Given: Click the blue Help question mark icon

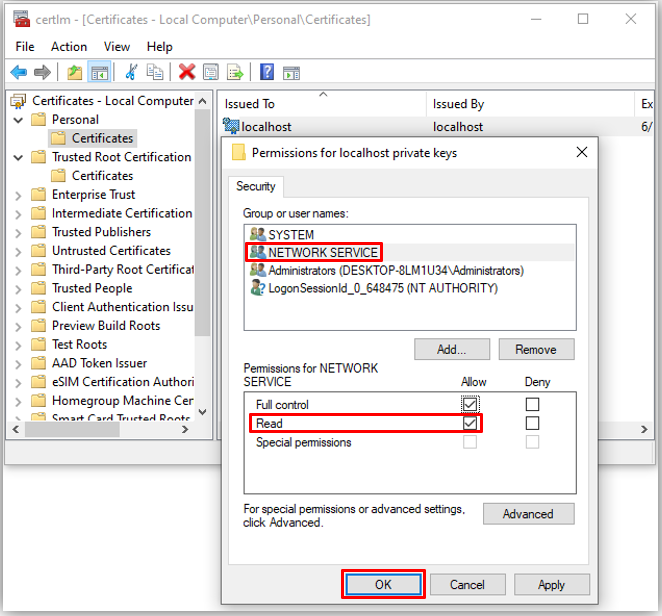Looking at the screenshot, I should tap(267, 72).
